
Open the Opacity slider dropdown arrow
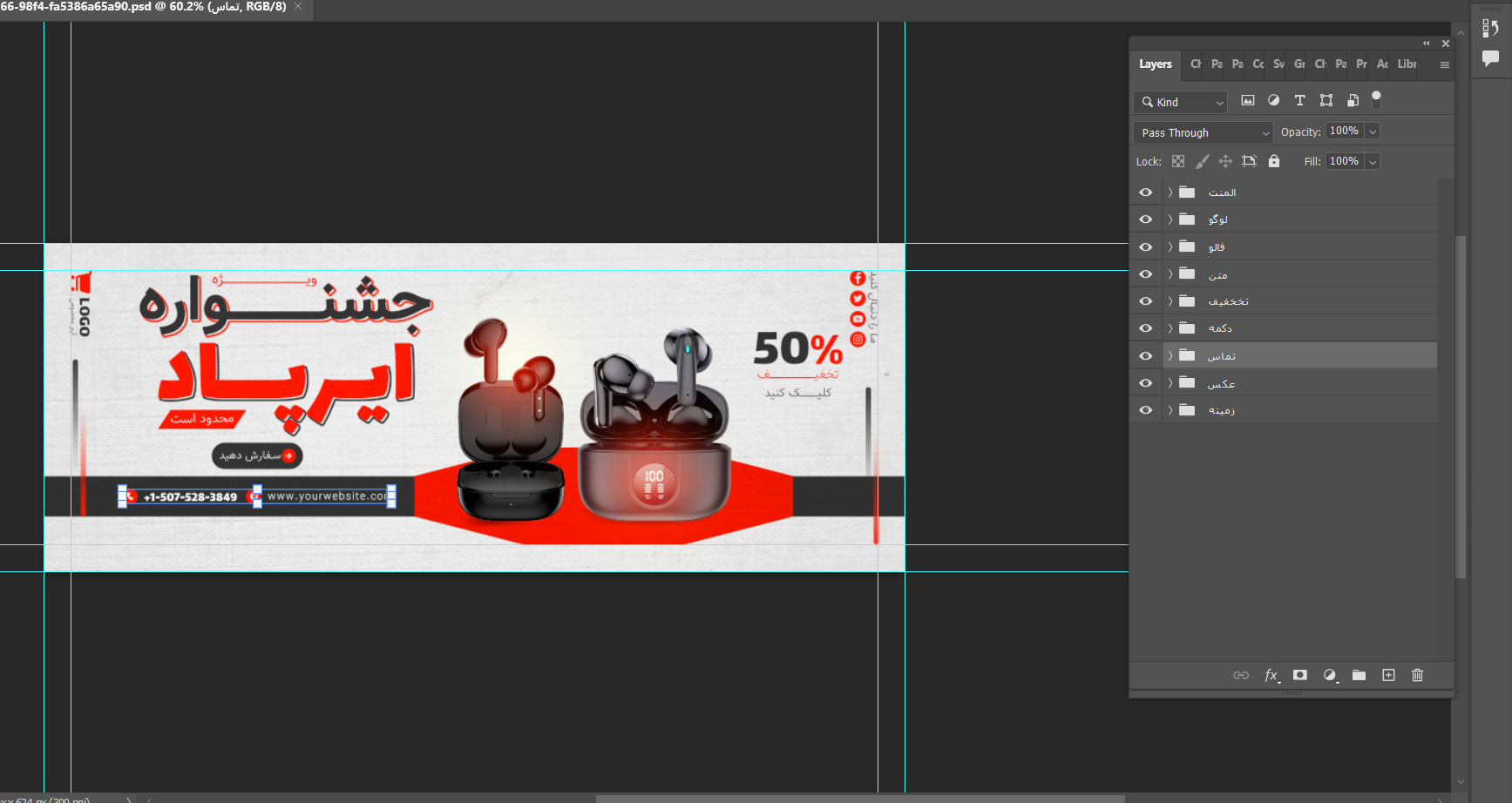(x=1373, y=132)
